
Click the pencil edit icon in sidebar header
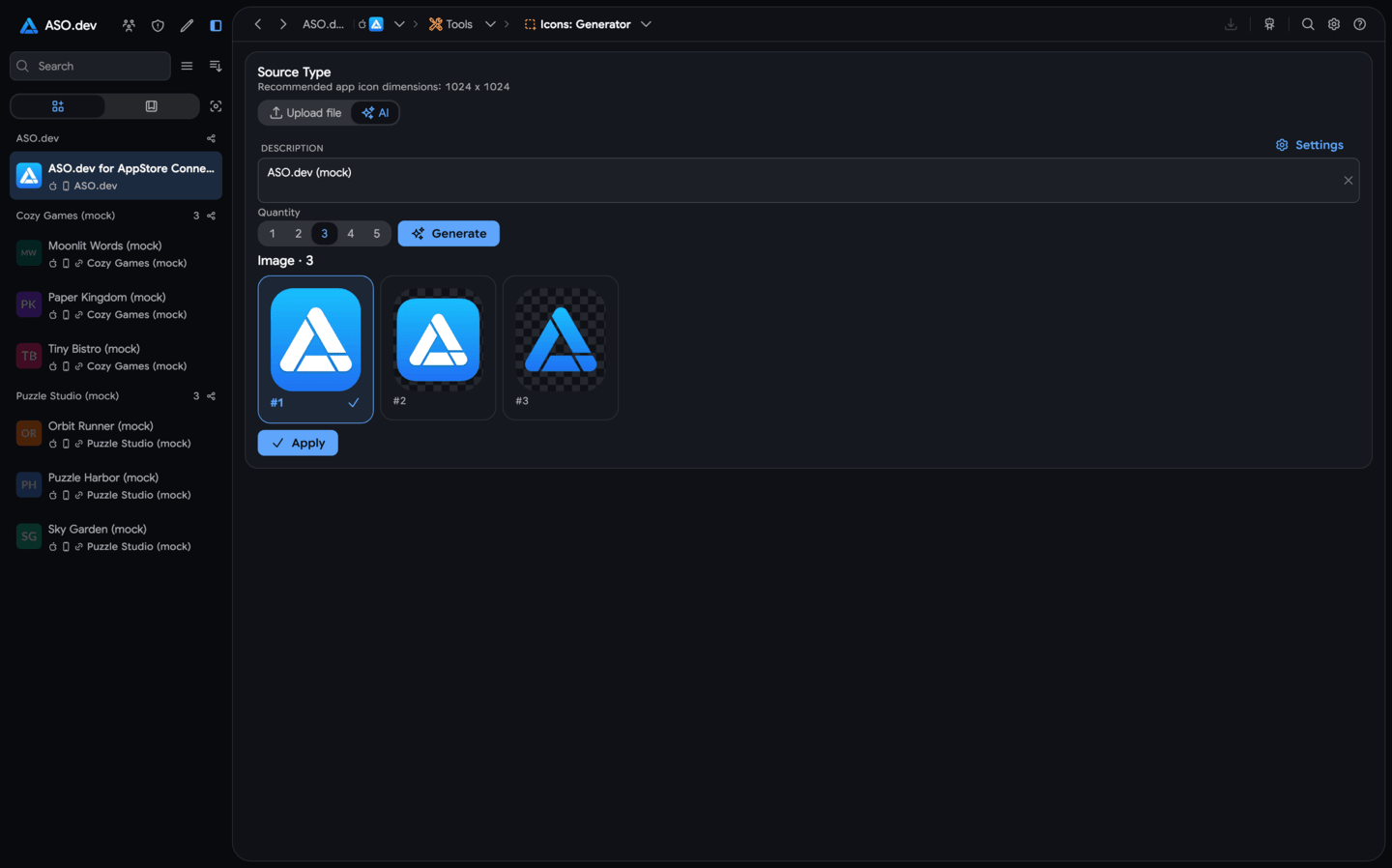187,25
